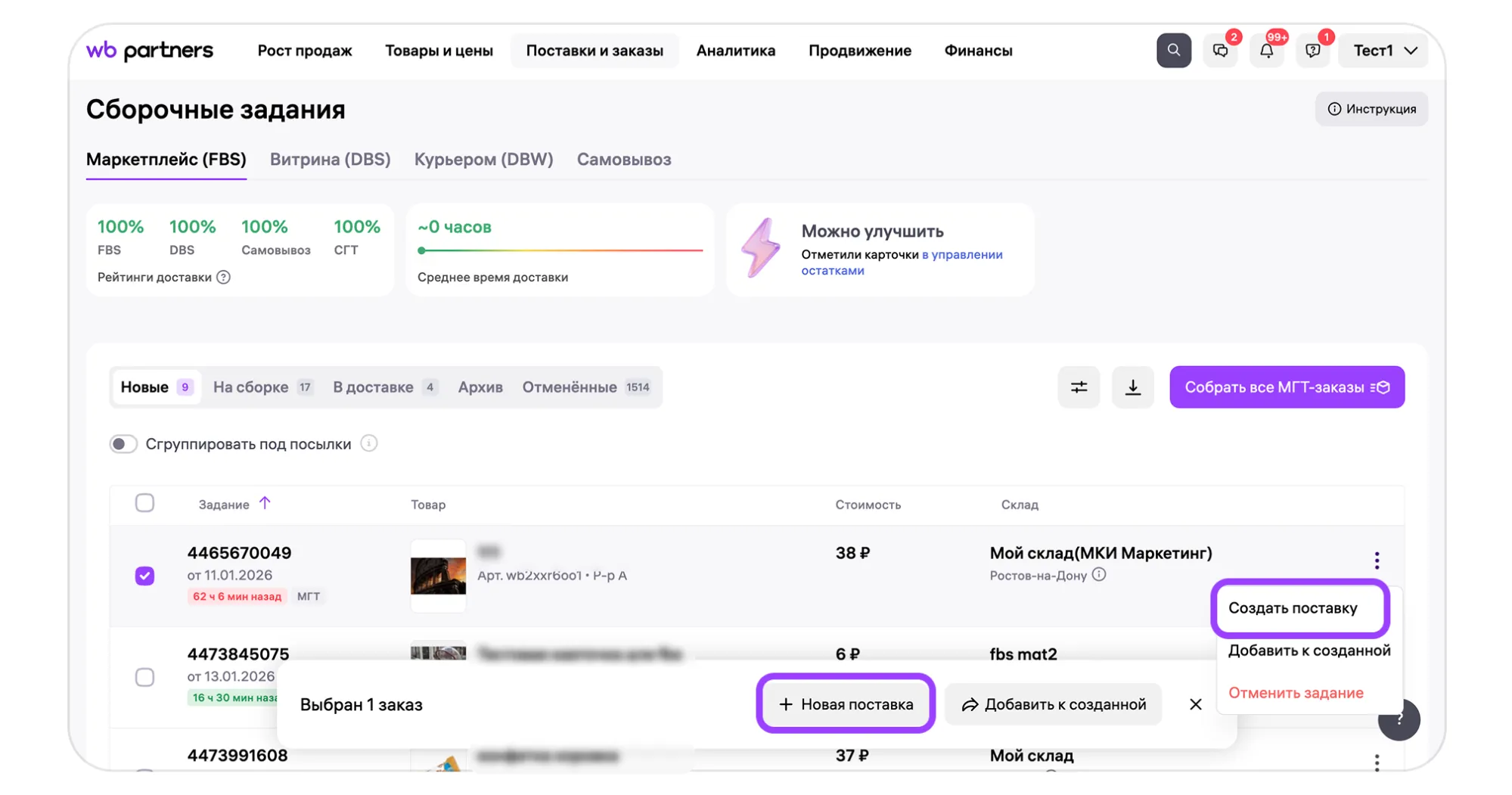Image resolution: width=1512 pixels, height=795 pixels.
Task: Click info icon beside Ростов-на-Дону
Action: click(x=1099, y=575)
